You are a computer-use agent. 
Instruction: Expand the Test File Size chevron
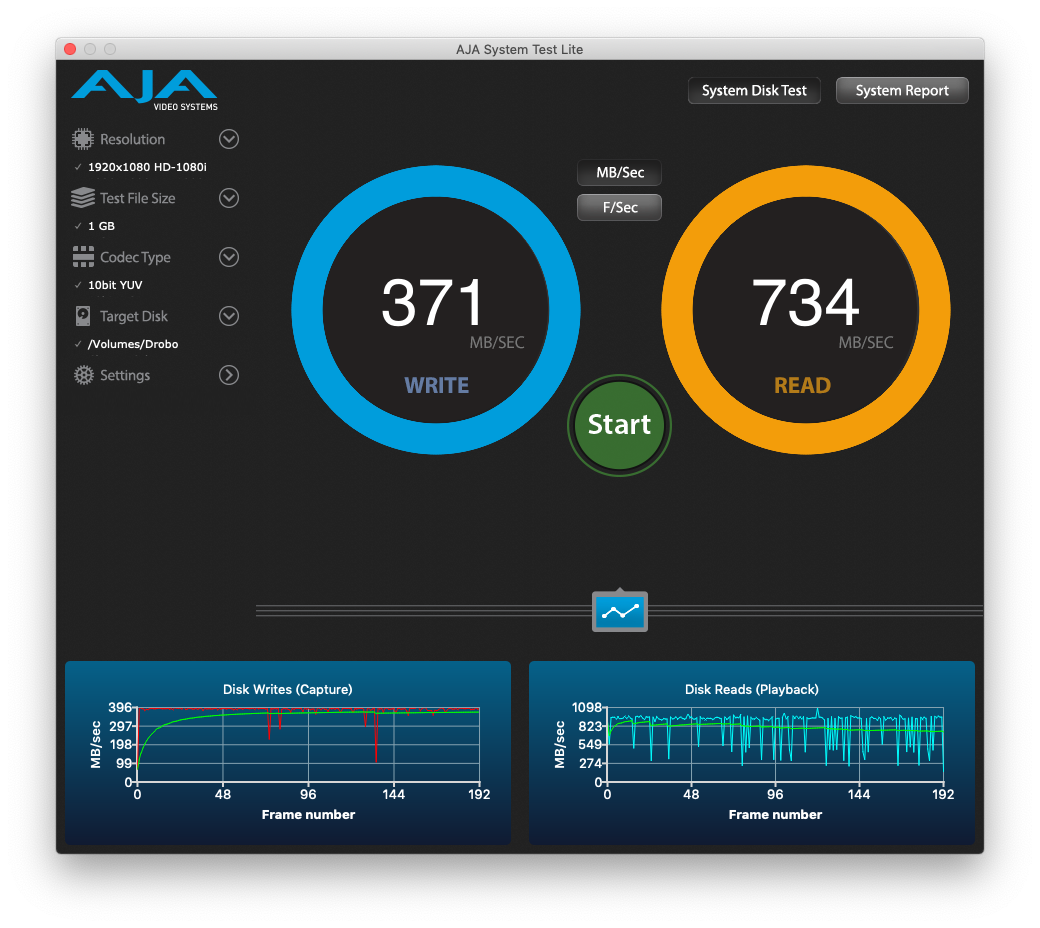229,198
